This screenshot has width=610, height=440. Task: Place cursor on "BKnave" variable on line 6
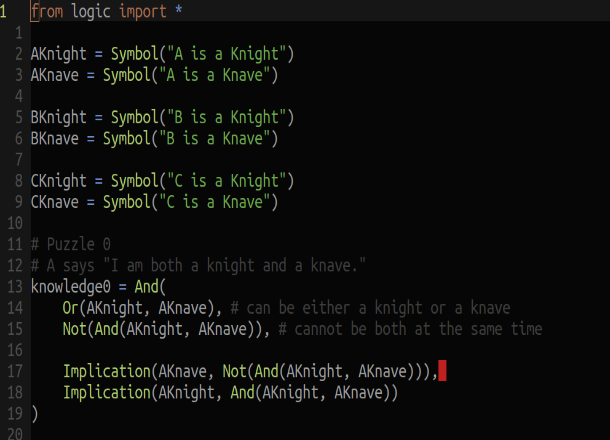(x=58, y=139)
